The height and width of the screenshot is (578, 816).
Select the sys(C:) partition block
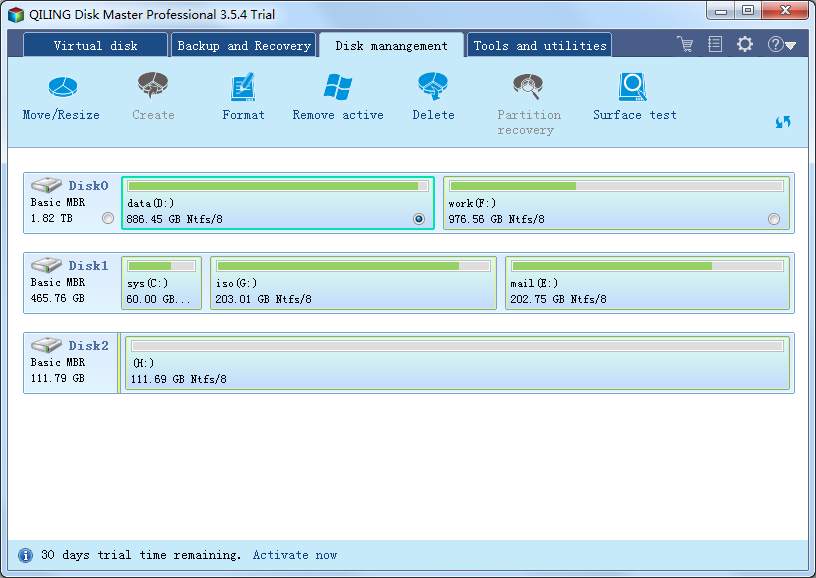[161, 283]
